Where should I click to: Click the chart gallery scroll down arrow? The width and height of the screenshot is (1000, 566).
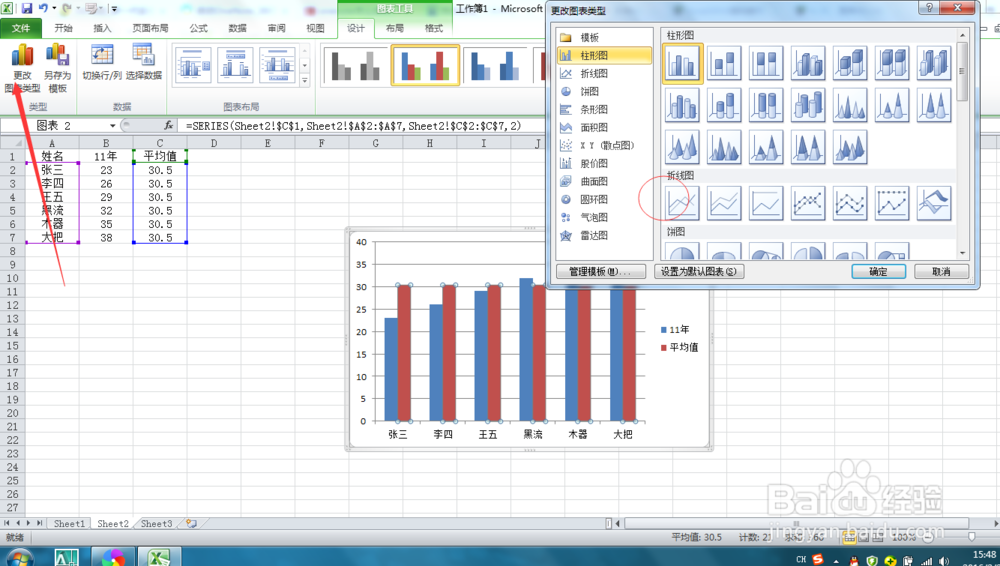point(962,253)
